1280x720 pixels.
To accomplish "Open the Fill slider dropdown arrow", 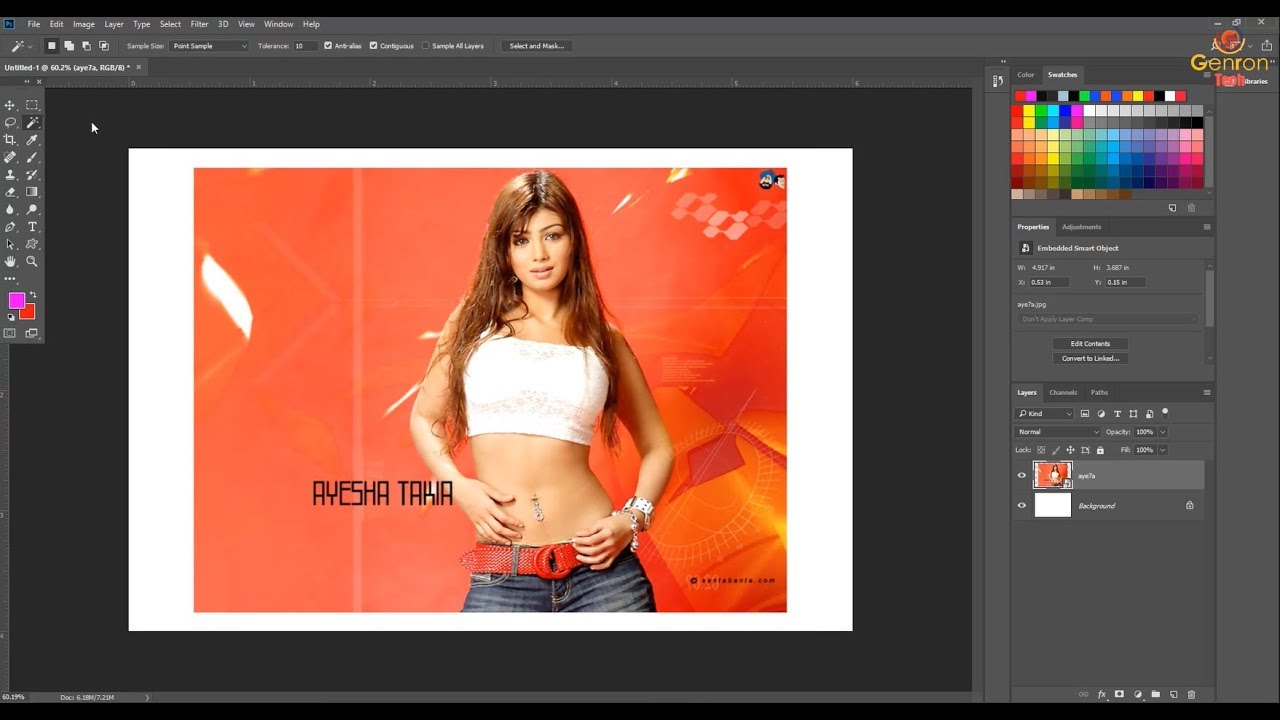I will tap(1162, 450).
